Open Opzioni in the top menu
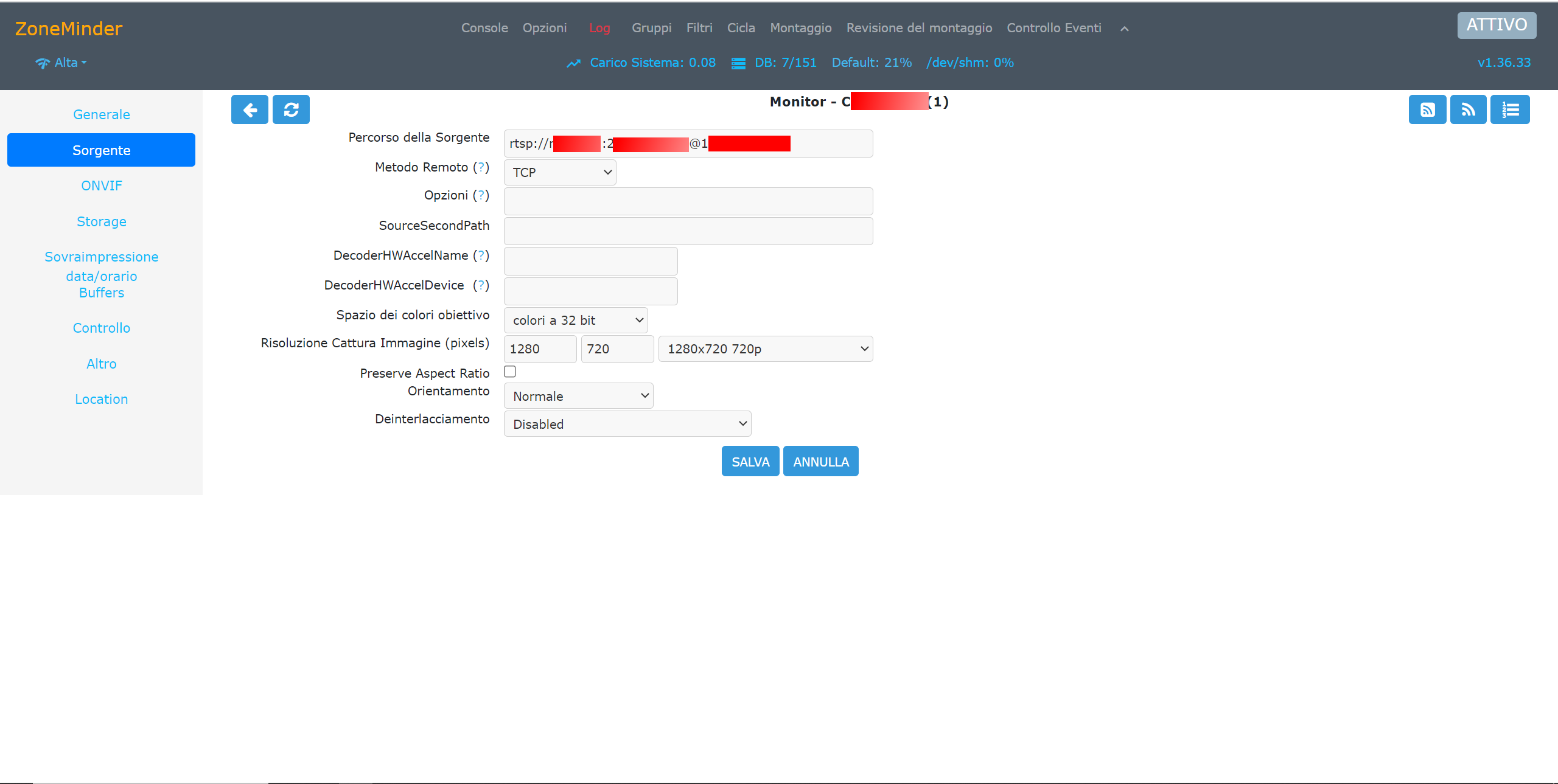Viewport: 1558px width, 784px height. click(545, 28)
